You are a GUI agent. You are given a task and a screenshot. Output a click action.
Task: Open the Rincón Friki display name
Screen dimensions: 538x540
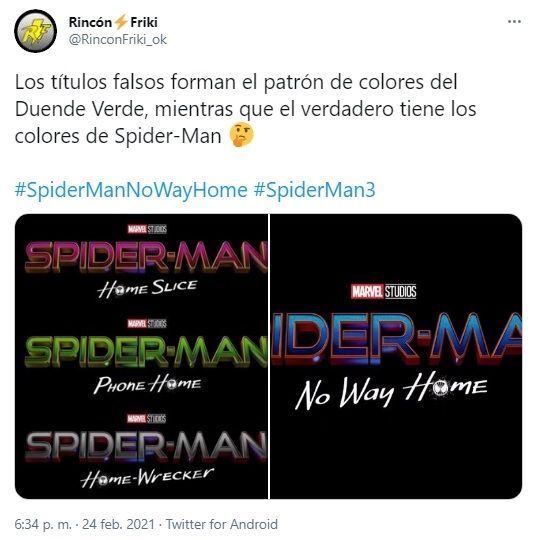pyautogui.click(x=113, y=22)
